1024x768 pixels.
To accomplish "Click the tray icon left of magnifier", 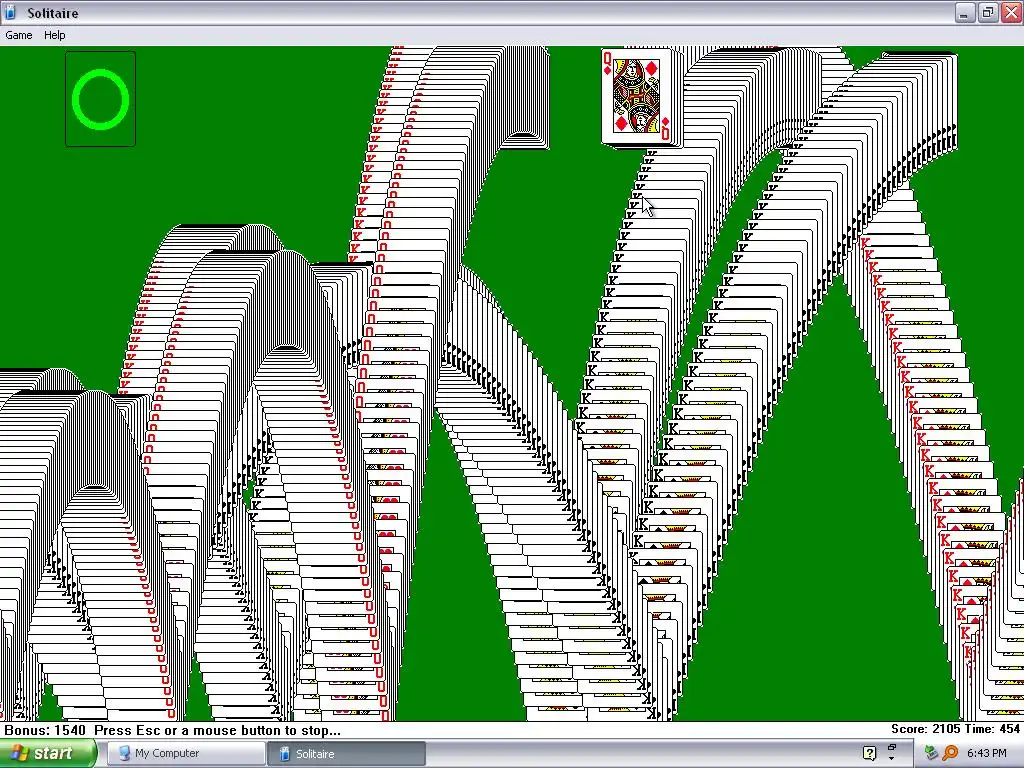I will click(931, 753).
